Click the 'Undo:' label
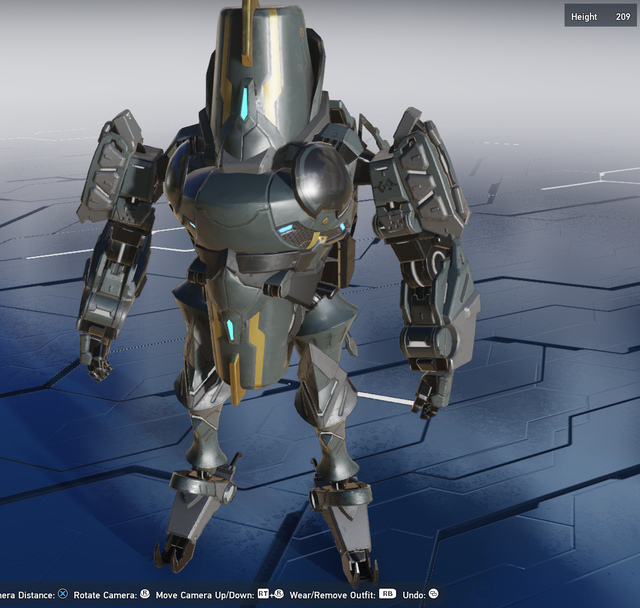The width and height of the screenshot is (640, 608). (x=414, y=595)
